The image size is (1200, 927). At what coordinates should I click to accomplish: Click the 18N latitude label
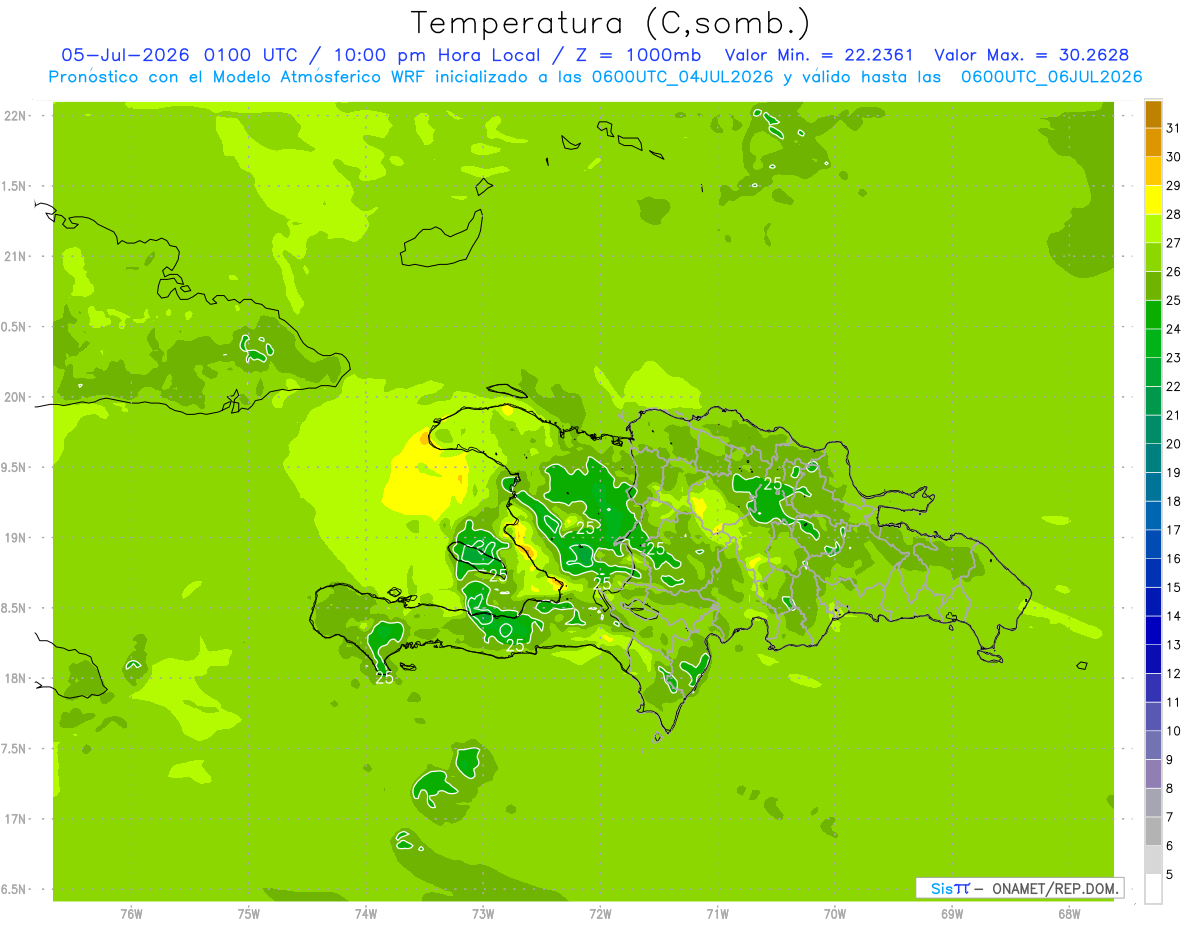(x=17, y=678)
